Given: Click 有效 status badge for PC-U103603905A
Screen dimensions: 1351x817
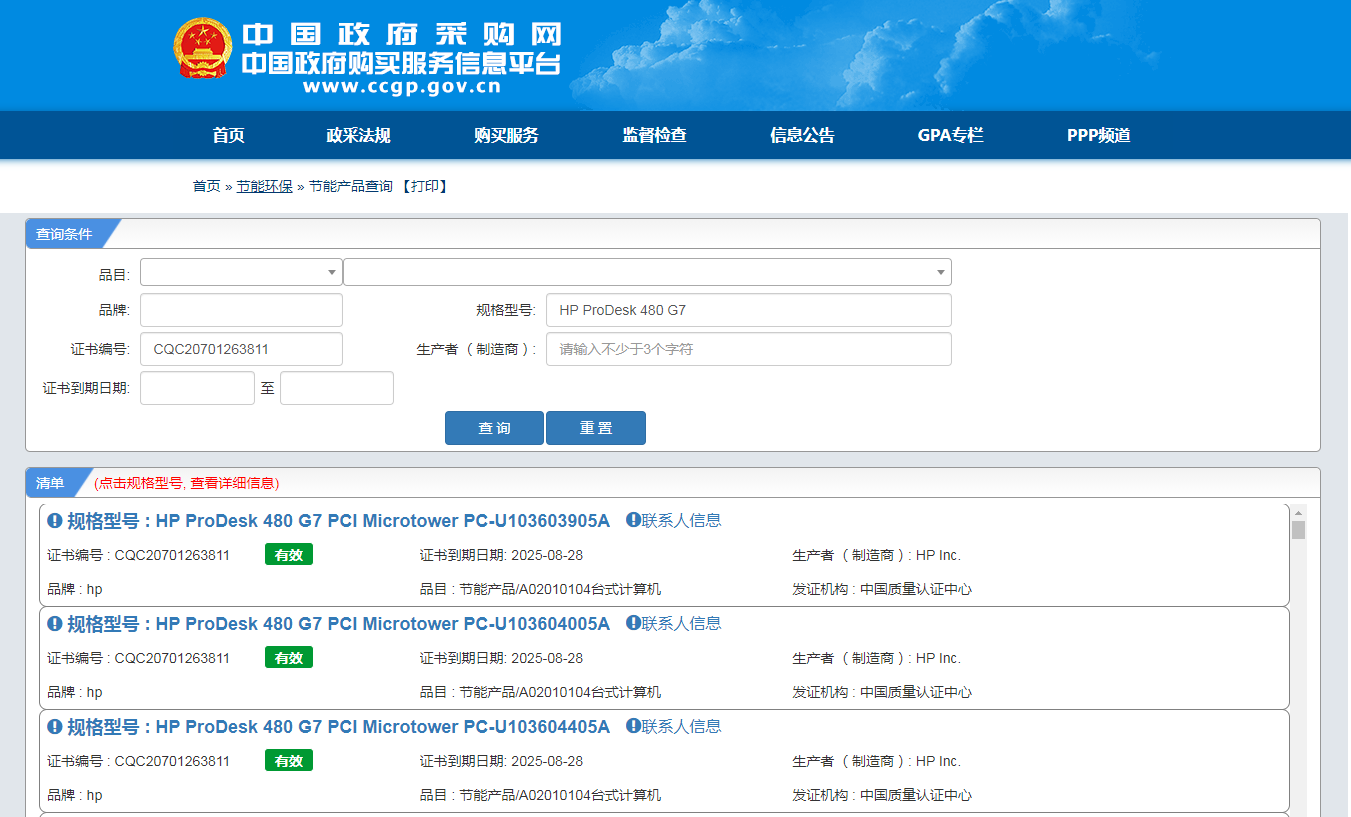Looking at the screenshot, I should point(289,555).
